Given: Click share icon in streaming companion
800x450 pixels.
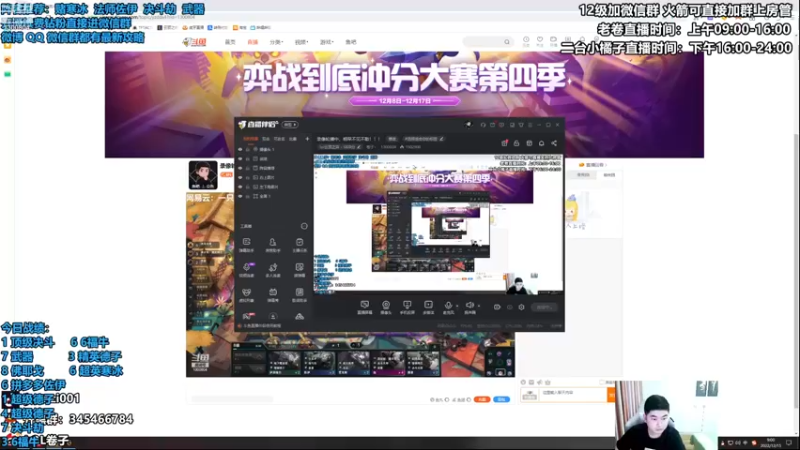Looking at the screenshot, I should 554,143.
